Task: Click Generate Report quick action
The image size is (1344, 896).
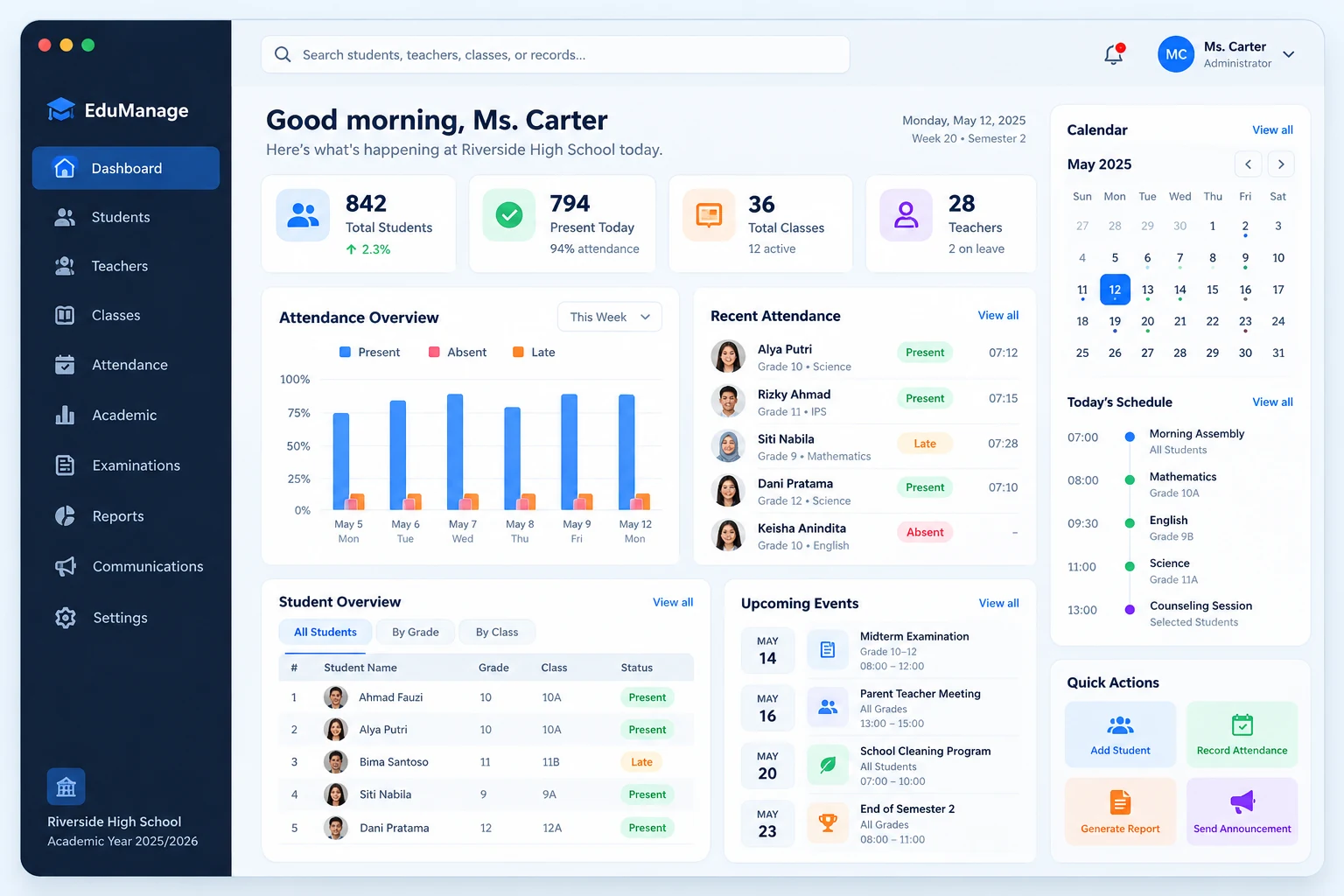Action: click(1120, 811)
